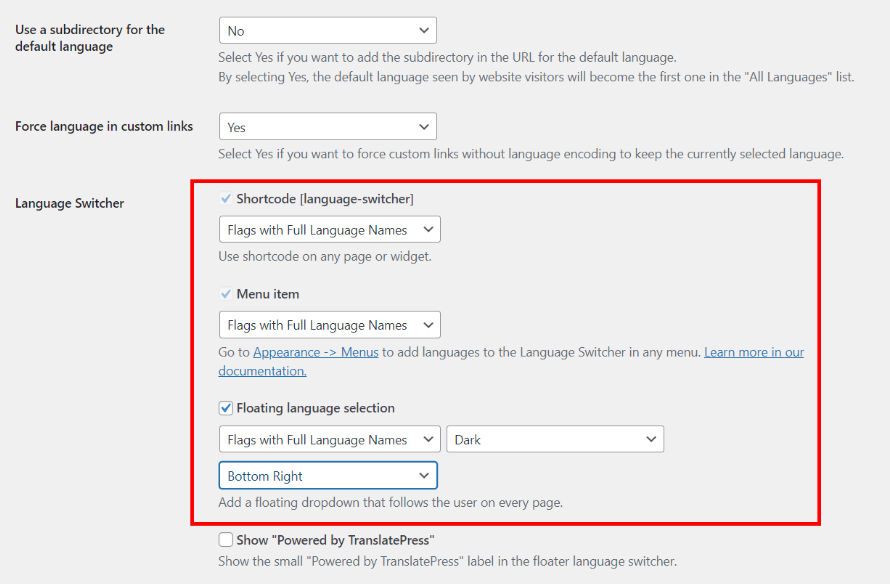Click the chevron arrow on Bottom Right dropdown
The image size is (890, 584).
(x=423, y=476)
